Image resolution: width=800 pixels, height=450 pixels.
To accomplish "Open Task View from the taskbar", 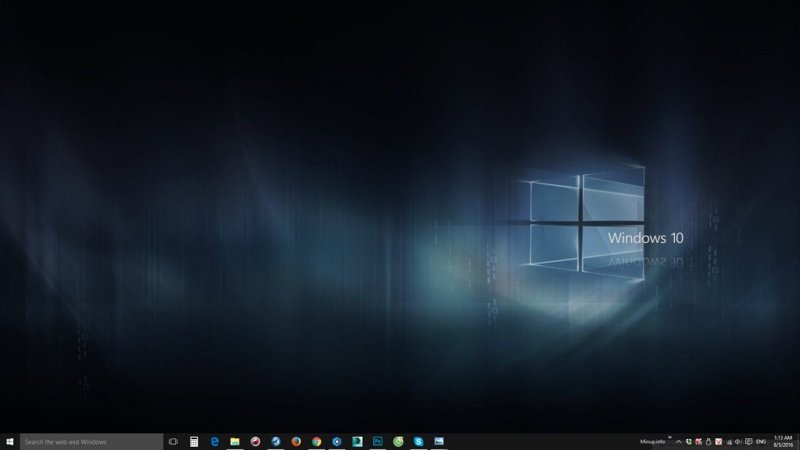I will pyautogui.click(x=173, y=442).
